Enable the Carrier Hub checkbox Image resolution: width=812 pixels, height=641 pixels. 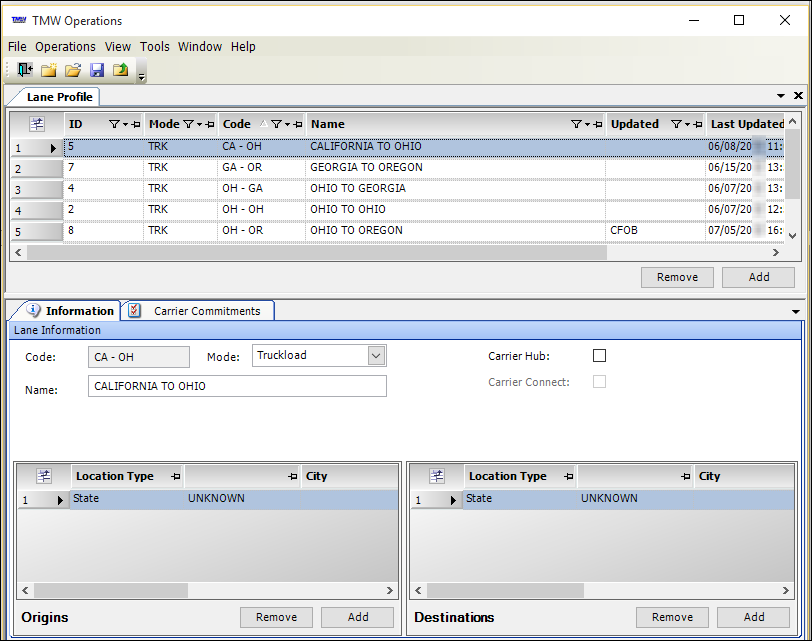[599, 356]
